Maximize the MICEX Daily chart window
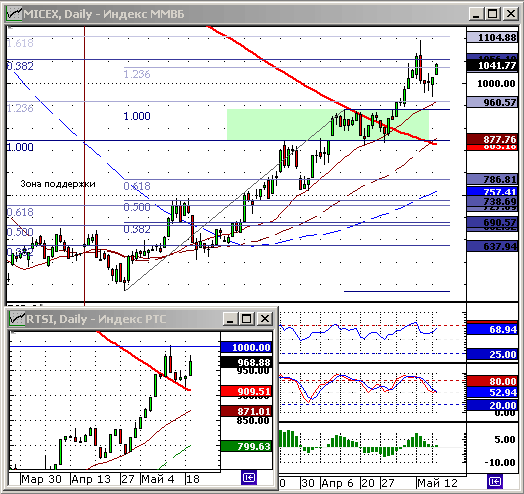This screenshot has width=524, height=494. [492, 14]
